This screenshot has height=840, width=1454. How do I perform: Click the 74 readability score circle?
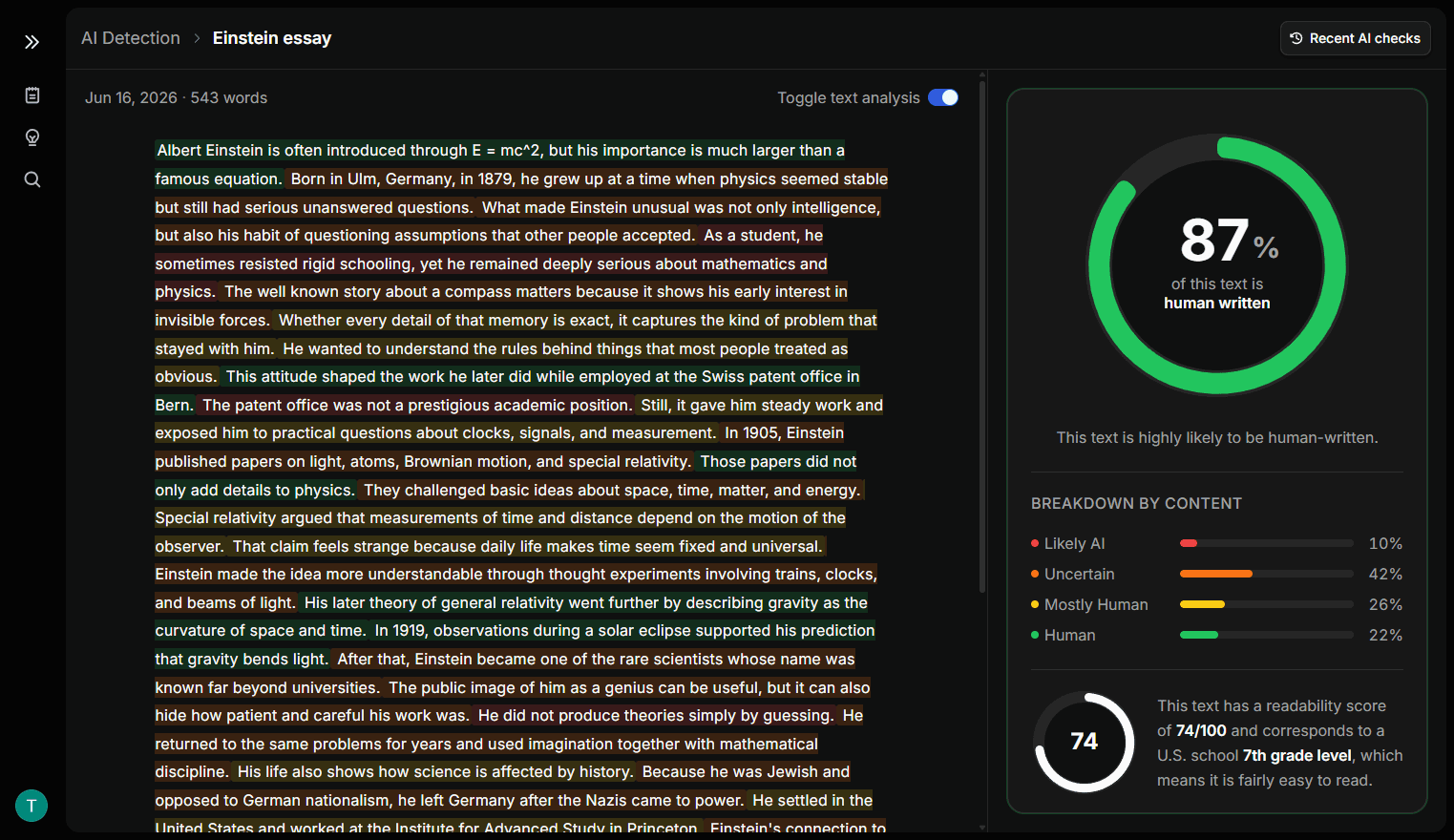tap(1084, 742)
